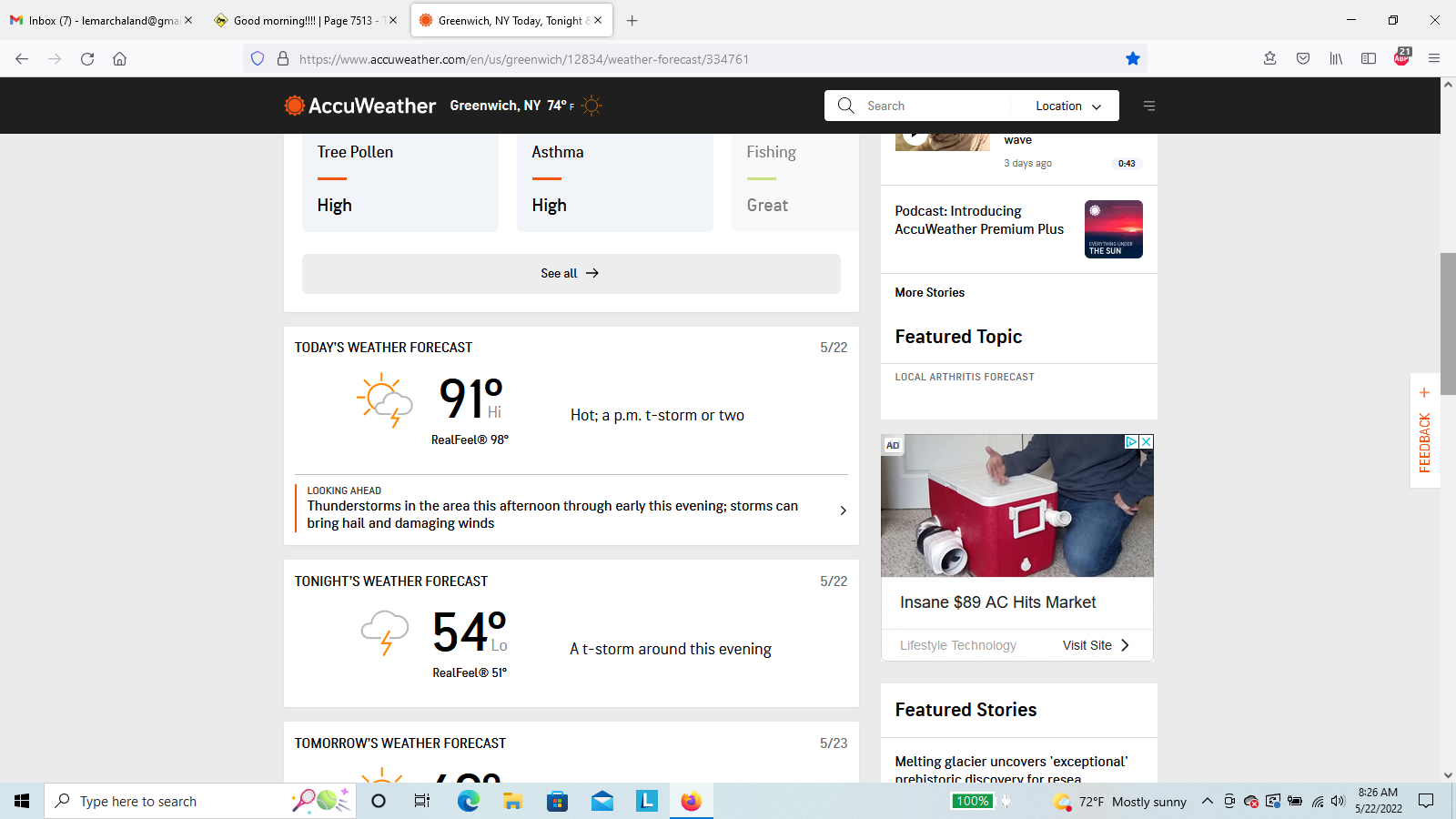Open the More Stories link
This screenshot has height=819, width=1456.
(x=929, y=292)
